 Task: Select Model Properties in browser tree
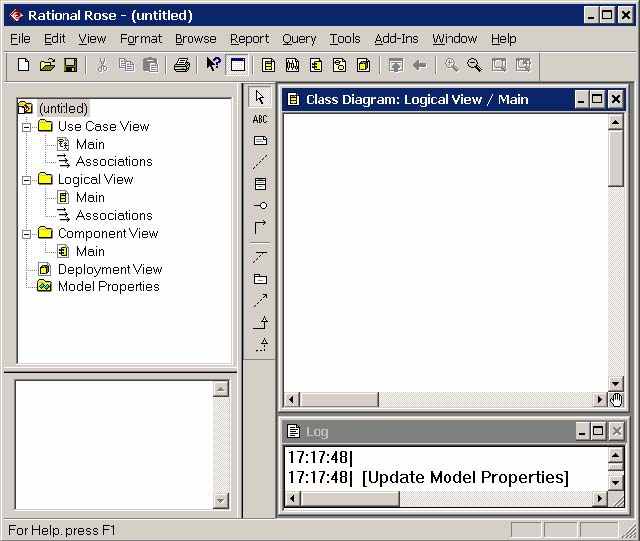[x=109, y=286]
